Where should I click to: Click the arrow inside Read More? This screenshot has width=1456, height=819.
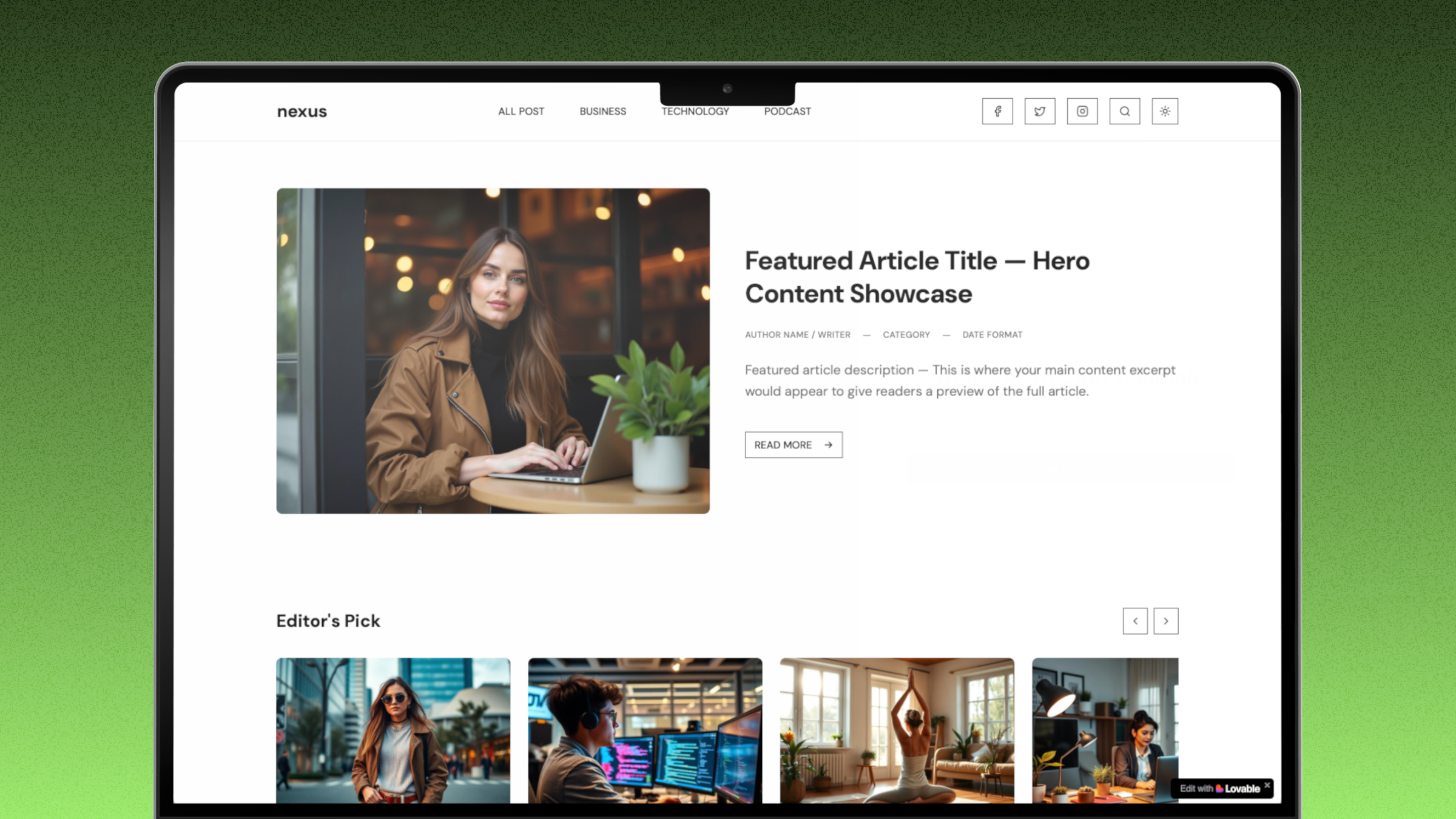(x=829, y=445)
